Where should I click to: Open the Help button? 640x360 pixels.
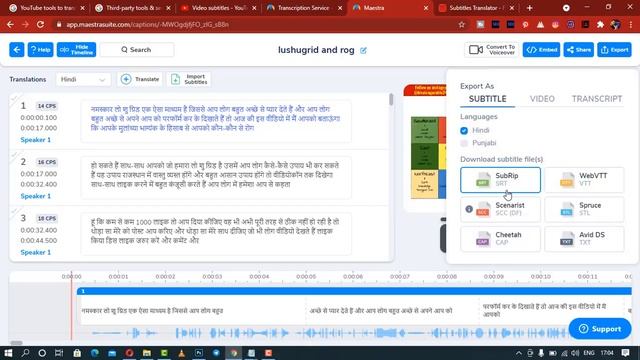(40, 50)
